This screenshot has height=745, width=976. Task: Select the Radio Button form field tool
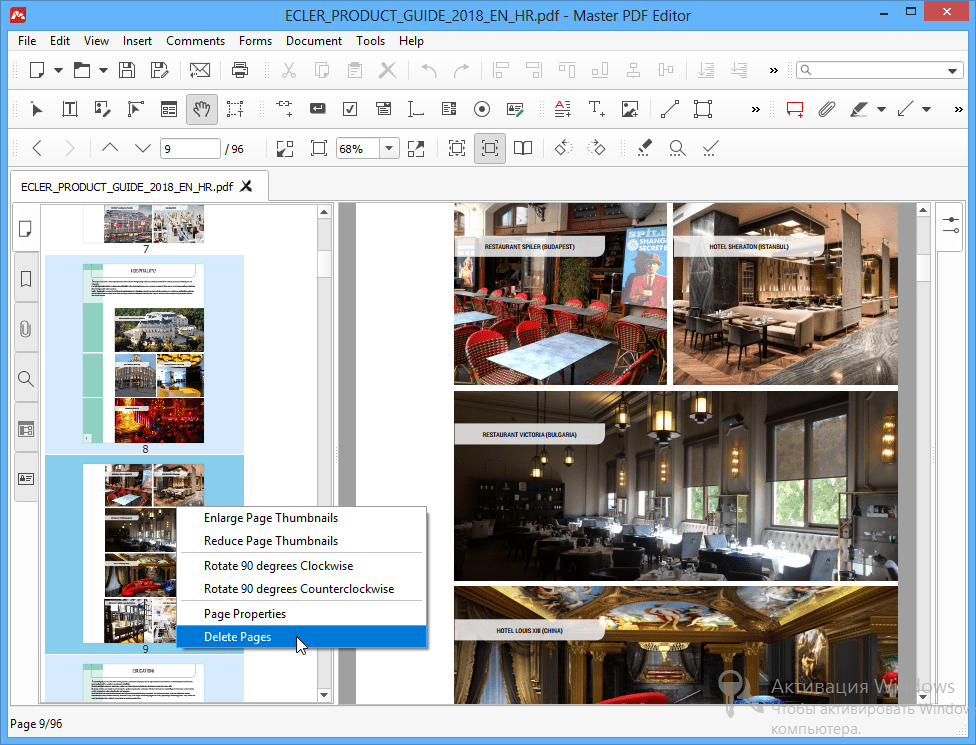point(482,109)
